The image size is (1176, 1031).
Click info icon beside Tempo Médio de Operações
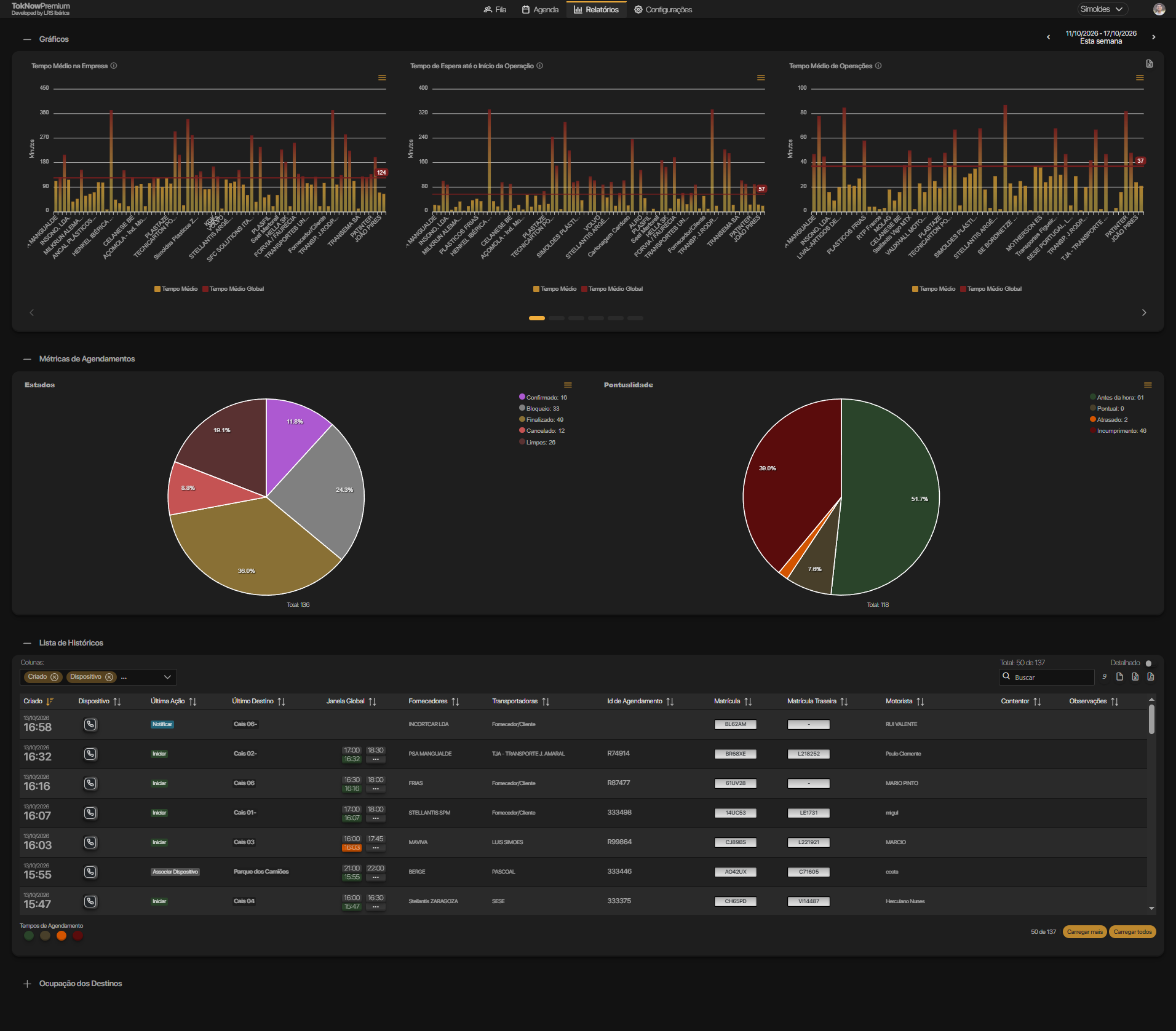[x=878, y=66]
